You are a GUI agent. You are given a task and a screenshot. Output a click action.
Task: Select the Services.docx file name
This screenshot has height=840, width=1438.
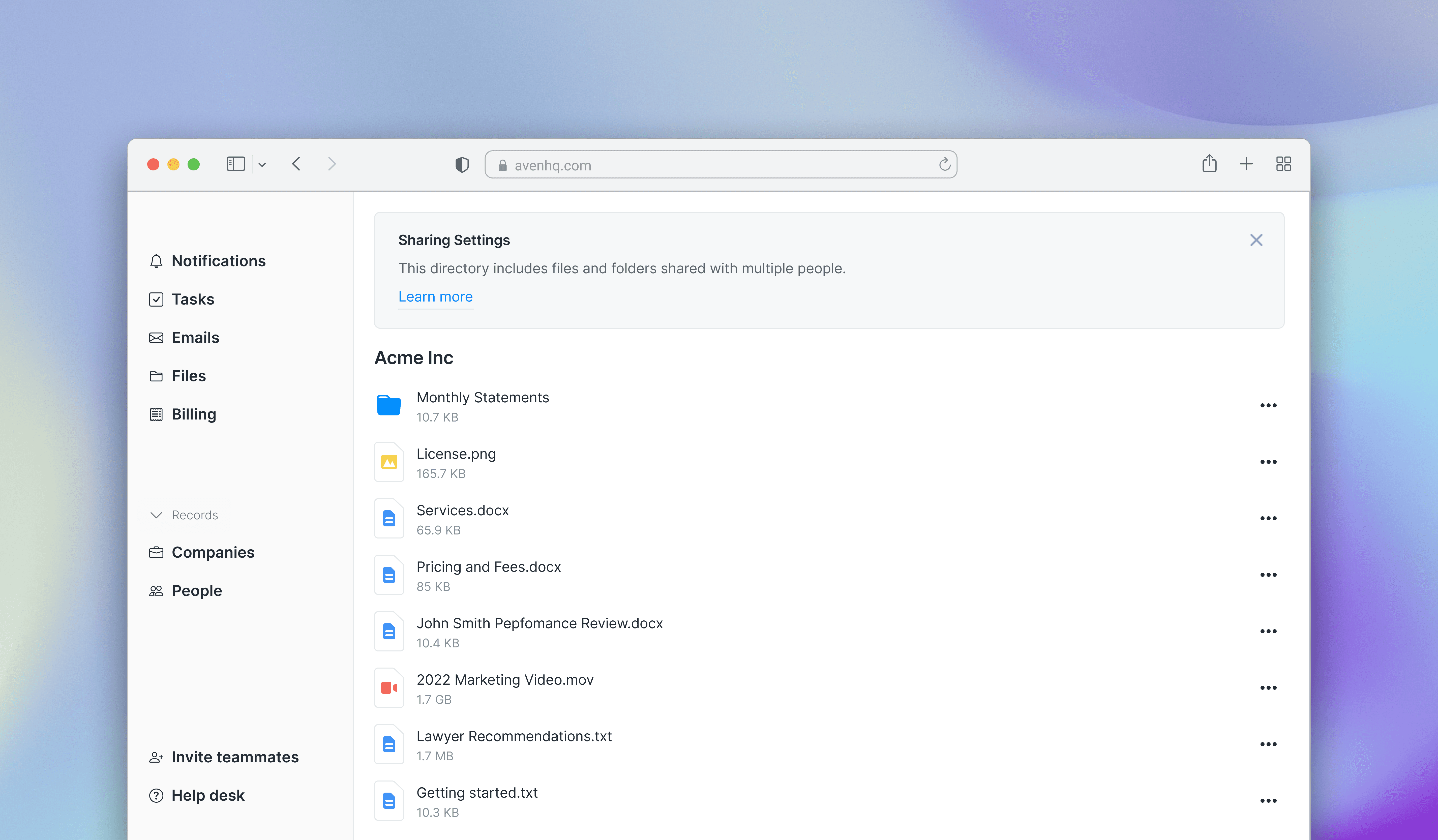tap(463, 510)
